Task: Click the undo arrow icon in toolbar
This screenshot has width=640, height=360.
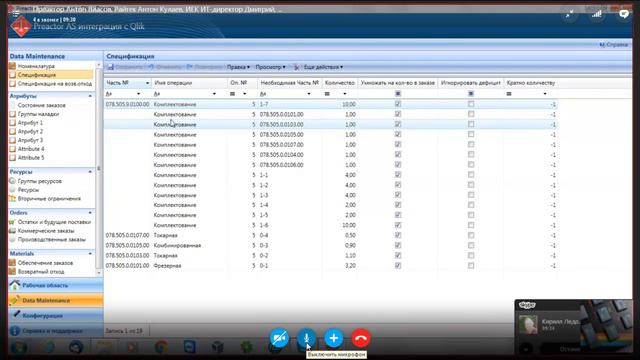Action: [151, 67]
